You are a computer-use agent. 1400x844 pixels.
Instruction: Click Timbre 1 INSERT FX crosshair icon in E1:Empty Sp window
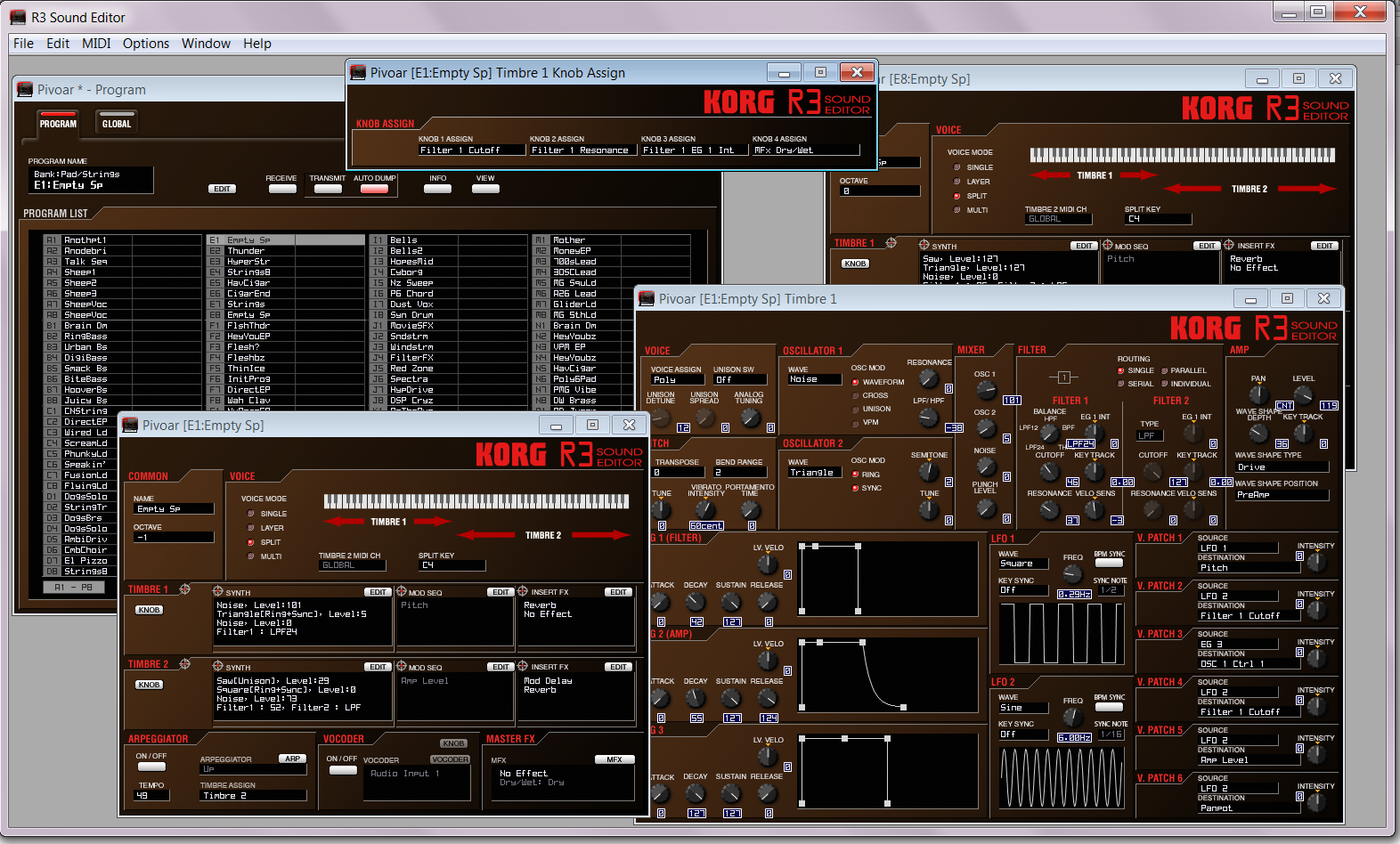(x=523, y=591)
